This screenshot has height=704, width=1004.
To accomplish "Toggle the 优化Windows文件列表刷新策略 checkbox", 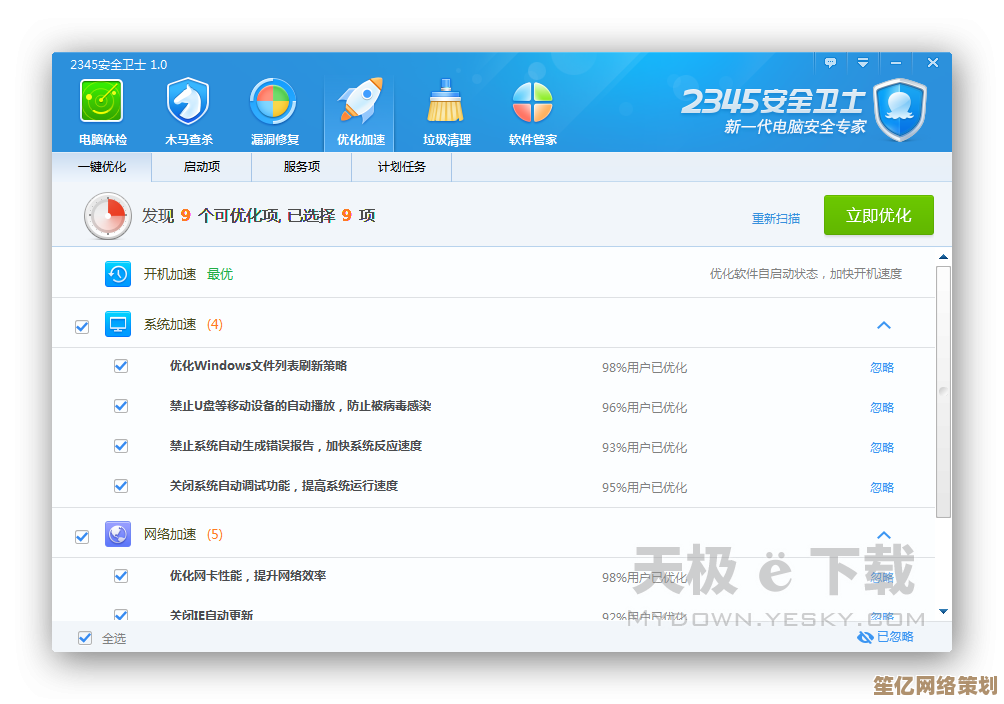I will [121, 367].
